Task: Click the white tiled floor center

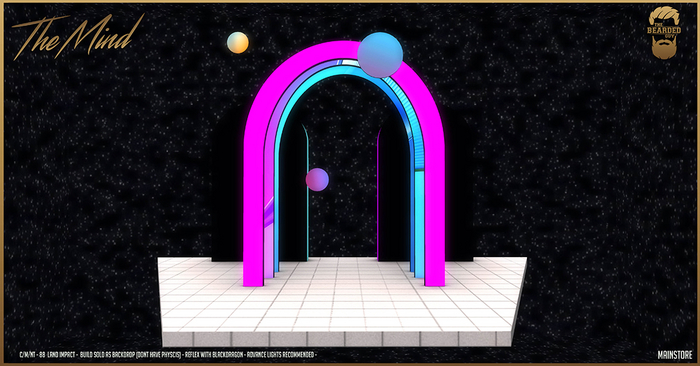Action: [342, 295]
